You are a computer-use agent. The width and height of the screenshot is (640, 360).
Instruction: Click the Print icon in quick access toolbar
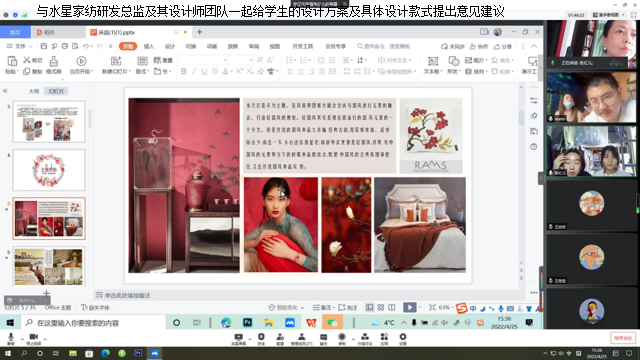(64, 46)
